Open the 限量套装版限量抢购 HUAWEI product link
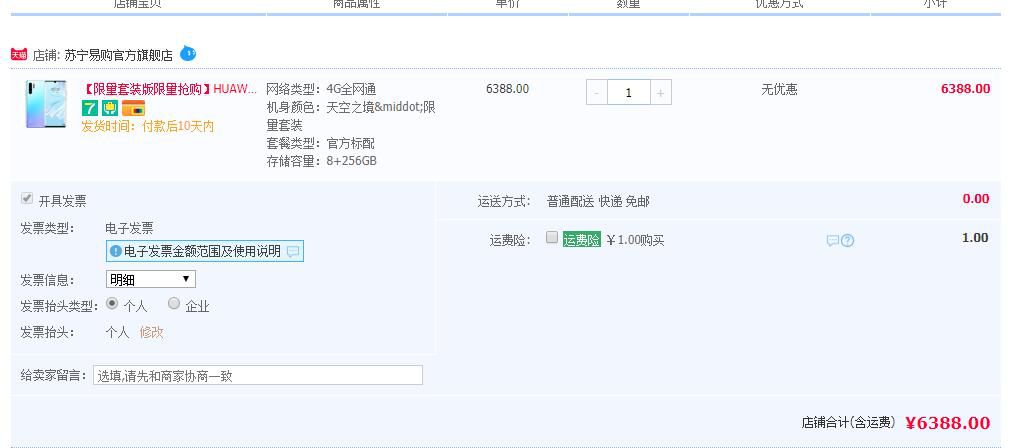Image resolution: width=1023 pixels, height=448 pixels. pos(169,89)
